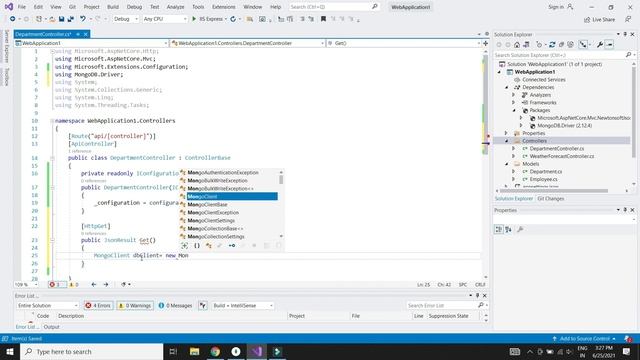Click the Property Pages wrench in Properties panel

coord(520,229)
